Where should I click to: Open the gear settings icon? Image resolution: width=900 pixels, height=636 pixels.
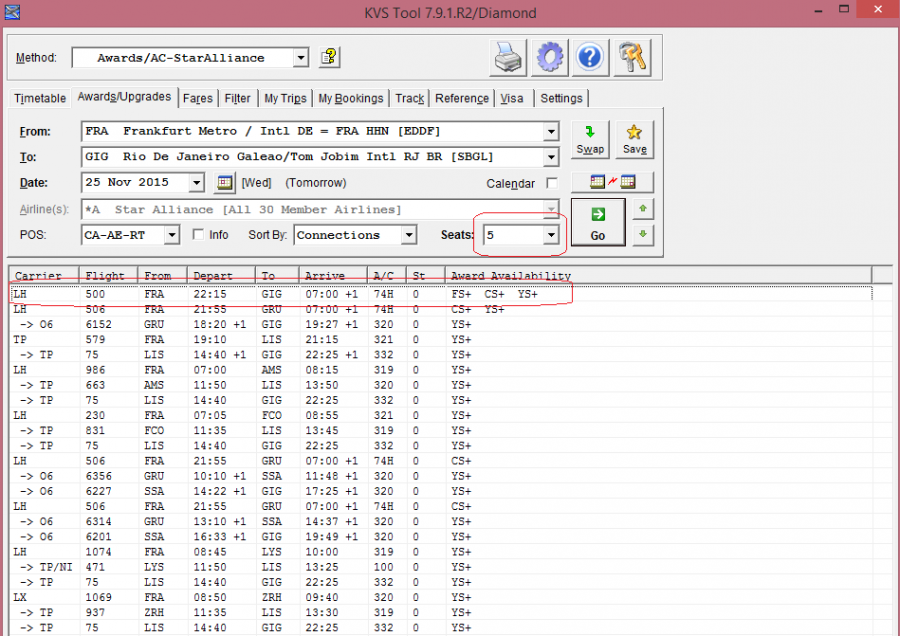coord(550,58)
